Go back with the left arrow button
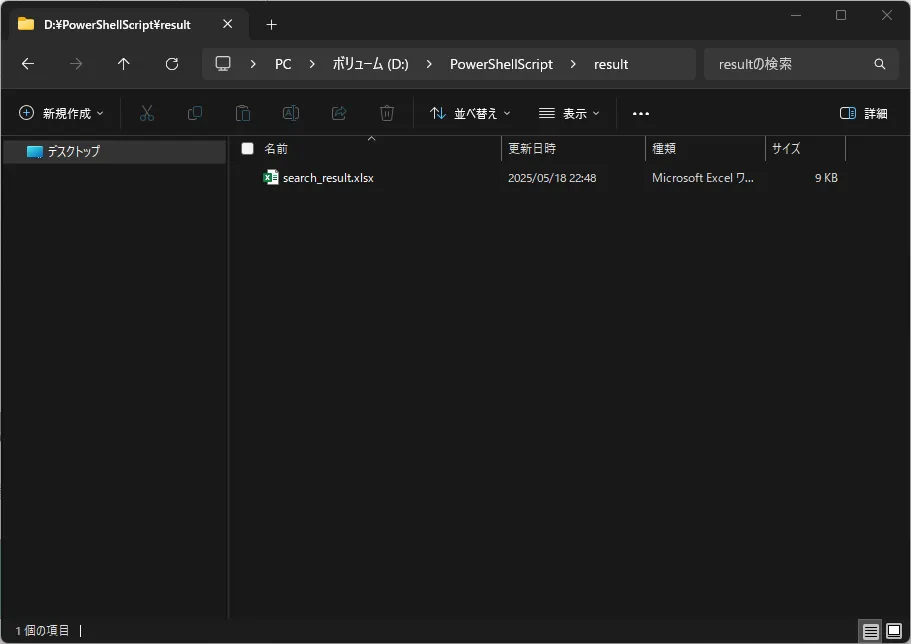The image size is (911, 644). (x=28, y=64)
